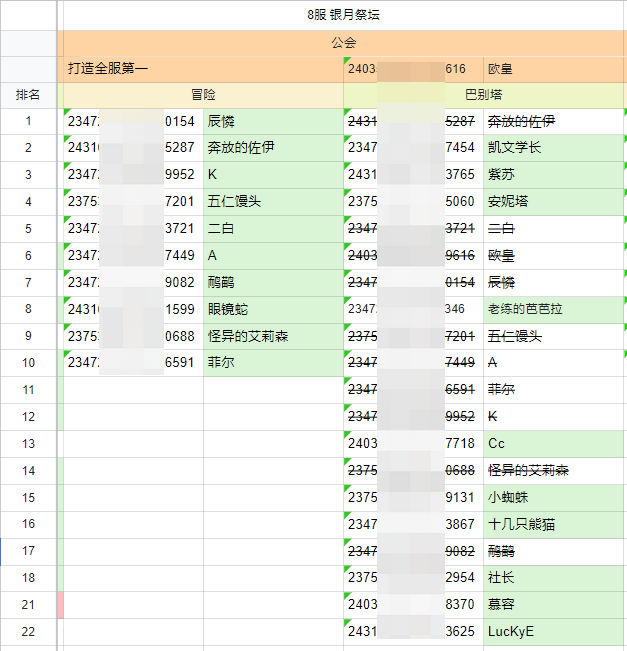627x651 pixels.
Task: Select the 打造全服第一 guild name cell
Action: click(200, 69)
